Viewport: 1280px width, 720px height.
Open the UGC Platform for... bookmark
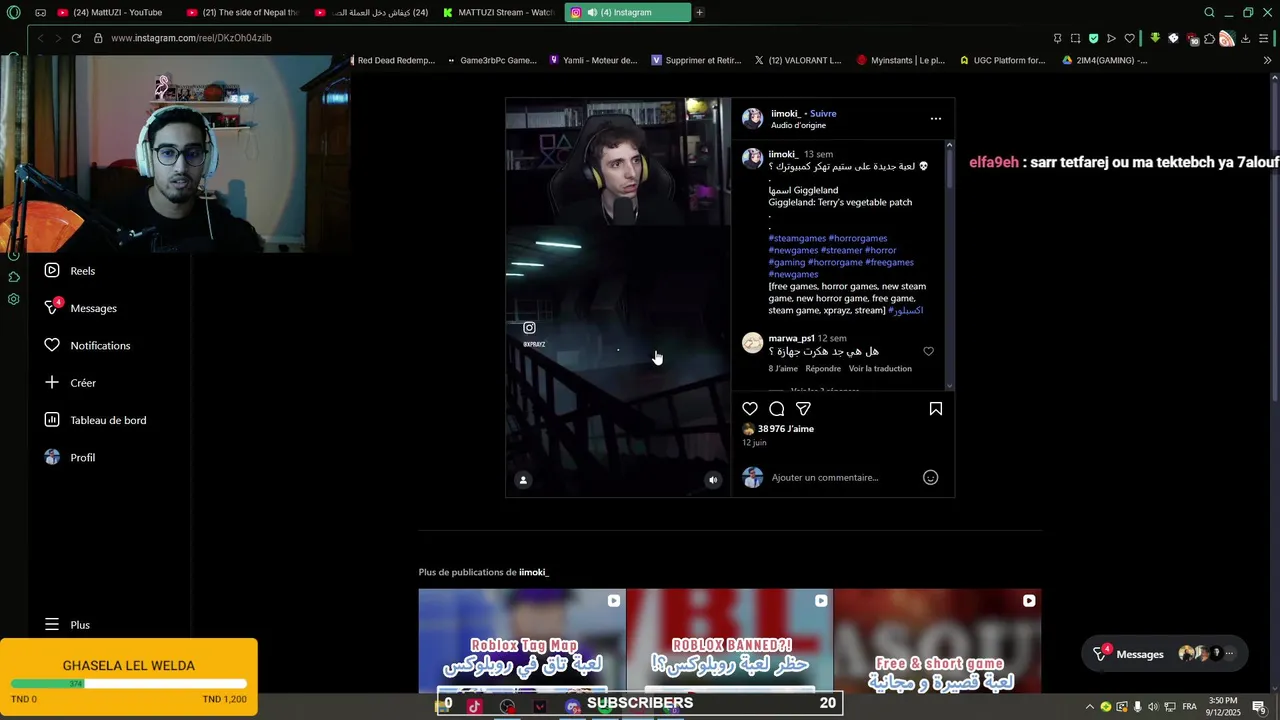pos(1003,60)
